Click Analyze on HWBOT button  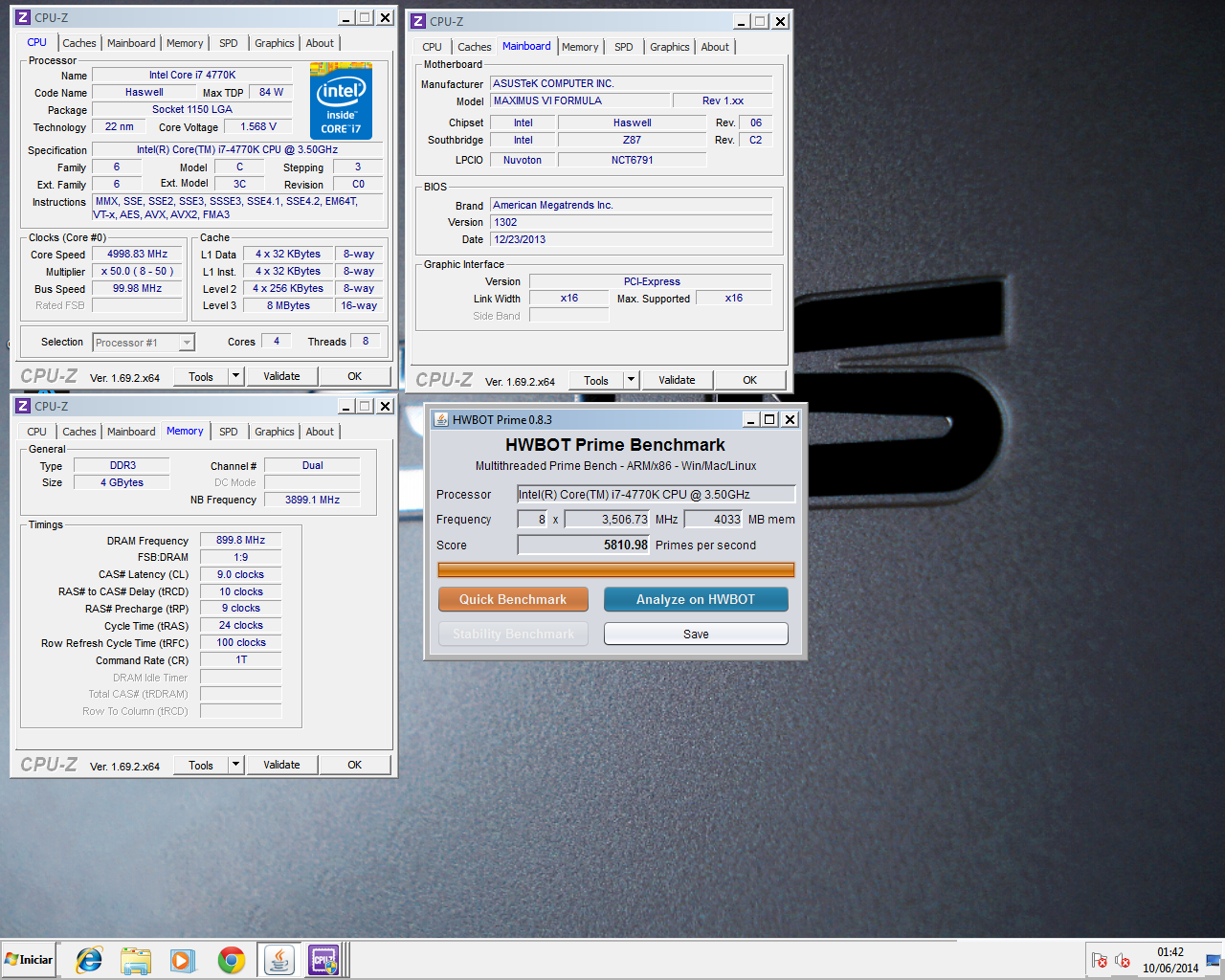(x=696, y=599)
